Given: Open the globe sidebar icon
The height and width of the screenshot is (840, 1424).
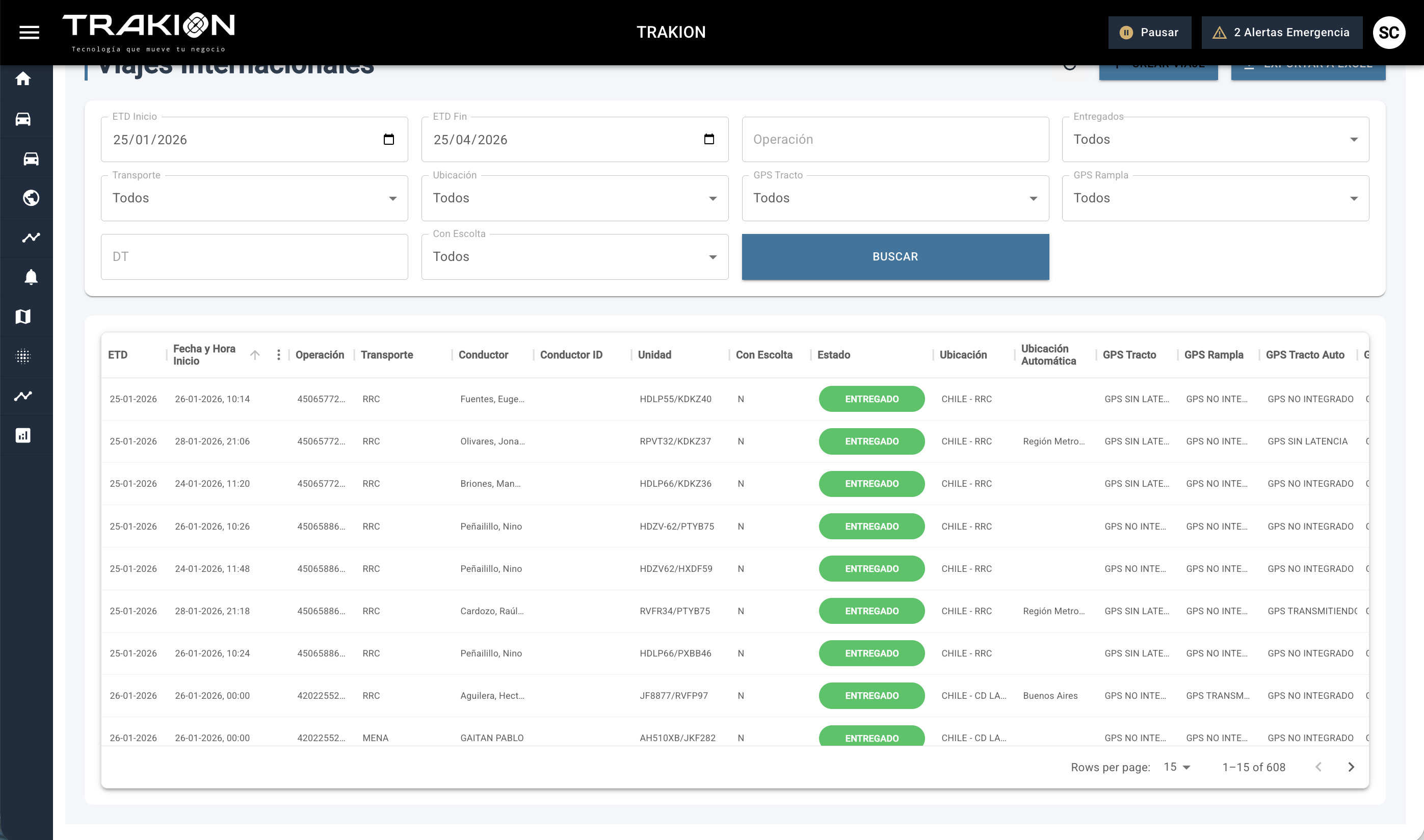Looking at the screenshot, I should (x=31, y=198).
